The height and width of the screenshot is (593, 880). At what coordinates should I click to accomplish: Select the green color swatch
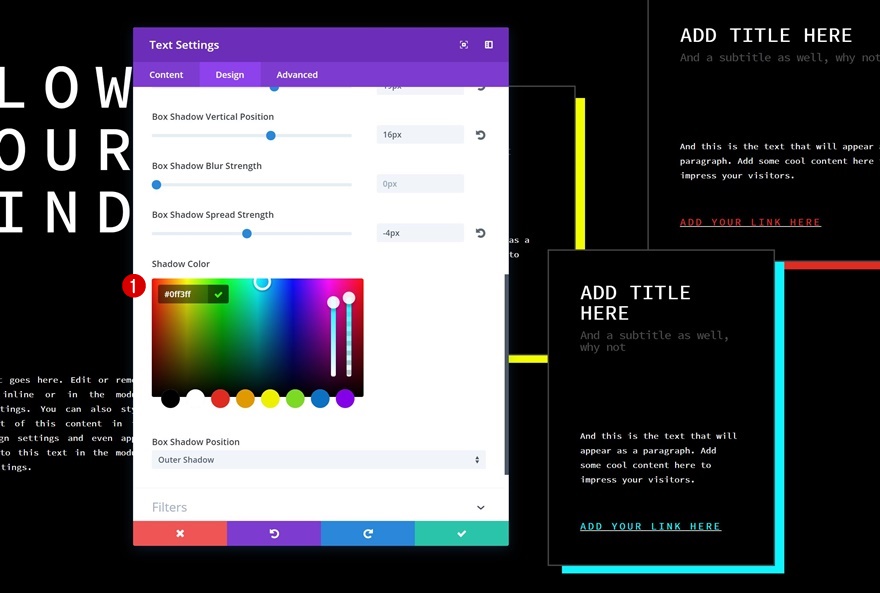(x=295, y=399)
